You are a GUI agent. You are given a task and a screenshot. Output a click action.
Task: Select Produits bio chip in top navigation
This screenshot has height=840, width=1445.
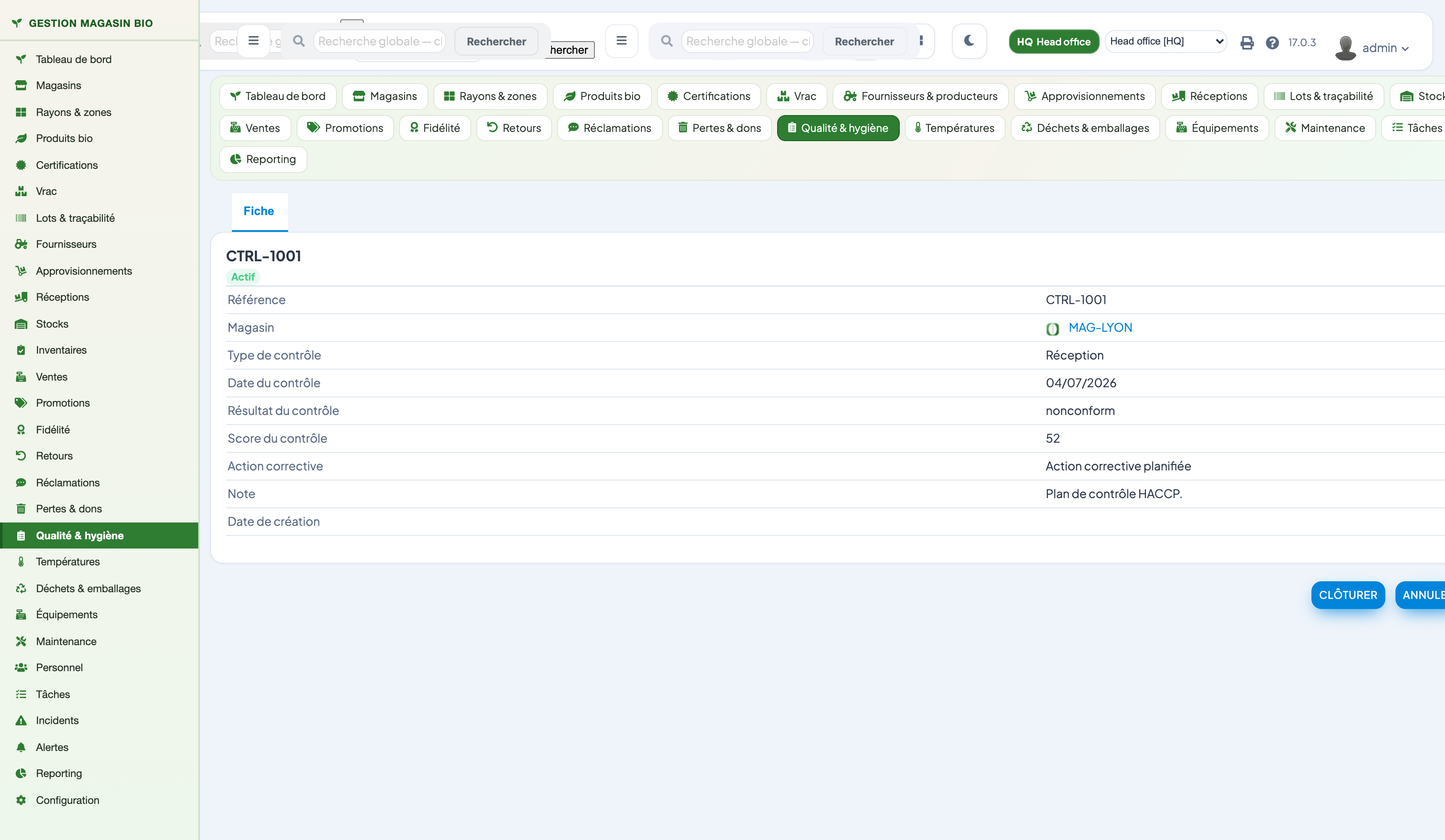pos(602,96)
